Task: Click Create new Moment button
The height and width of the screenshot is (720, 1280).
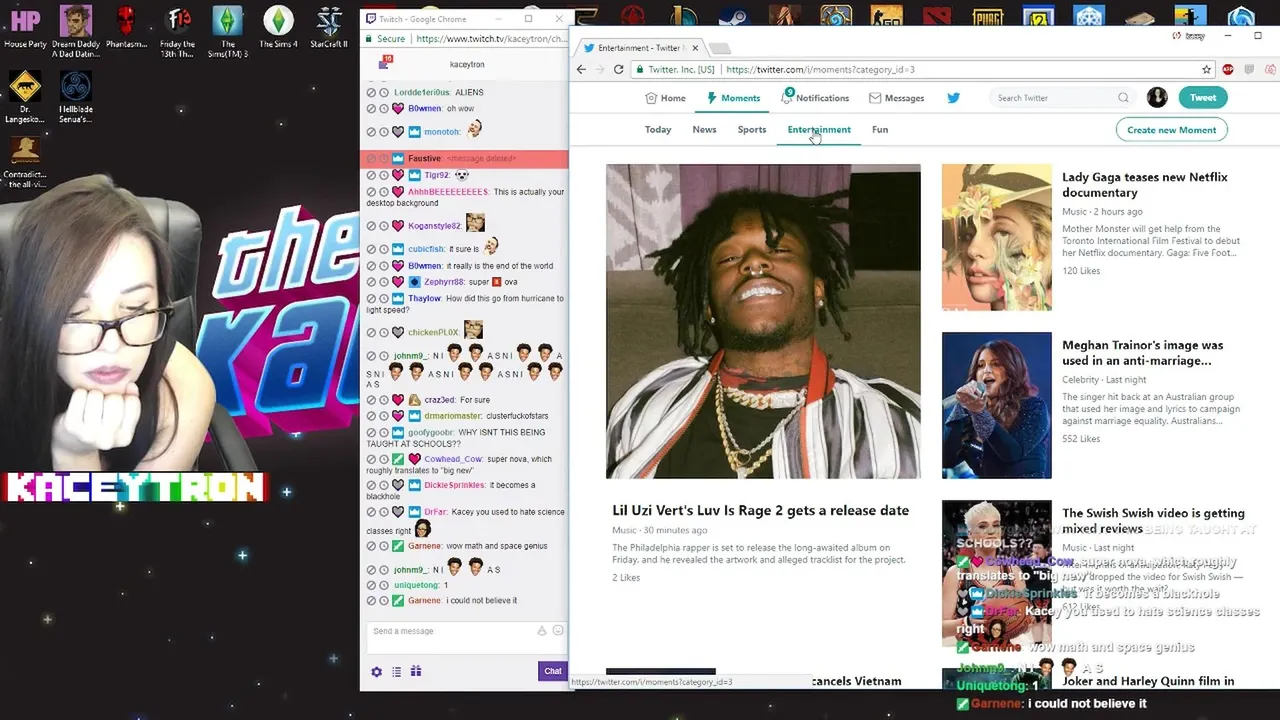Action: pos(1171,130)
